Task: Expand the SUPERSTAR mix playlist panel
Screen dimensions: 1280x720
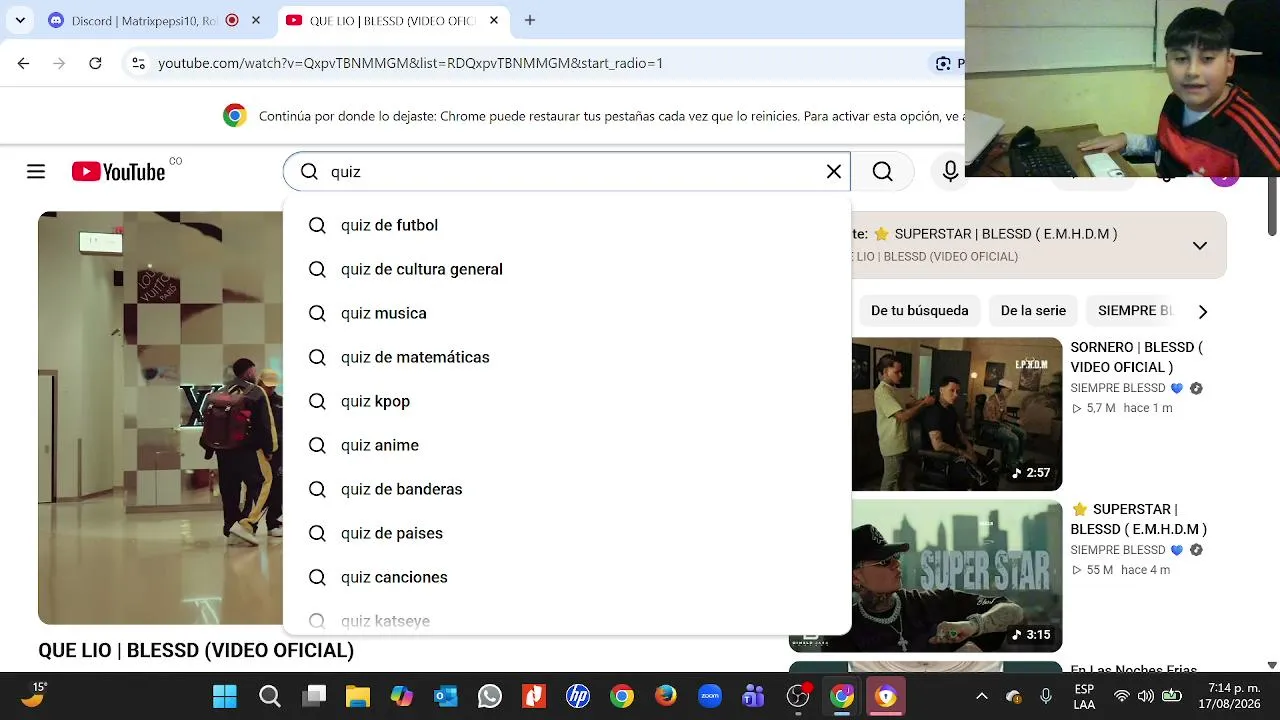Action: tap(1200, 245)
